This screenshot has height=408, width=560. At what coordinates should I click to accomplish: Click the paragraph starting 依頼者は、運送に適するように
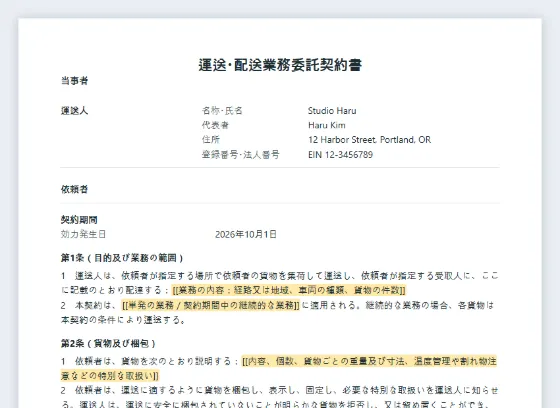click(x=279, y=397)
